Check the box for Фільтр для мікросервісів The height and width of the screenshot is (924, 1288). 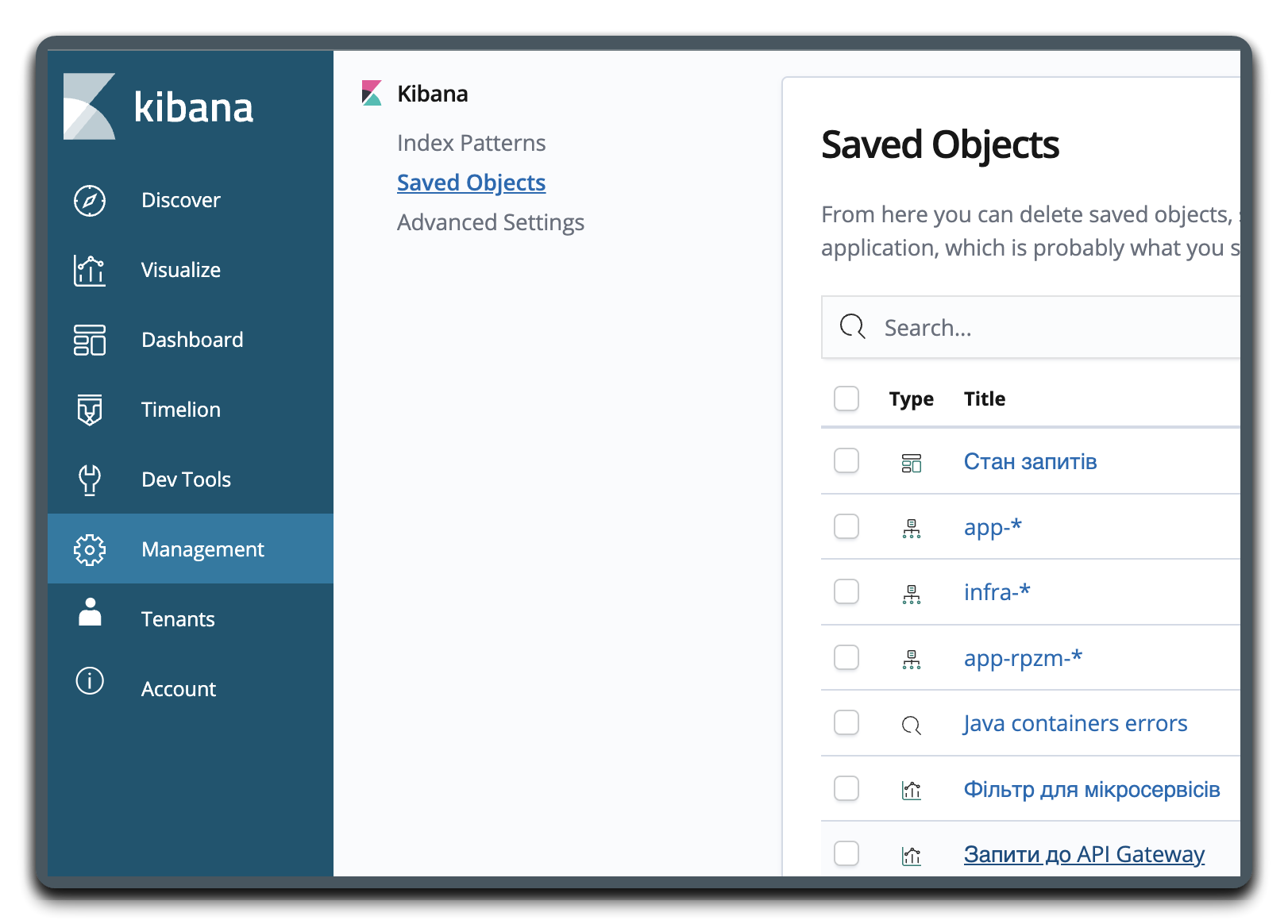[x=846, y=788]
